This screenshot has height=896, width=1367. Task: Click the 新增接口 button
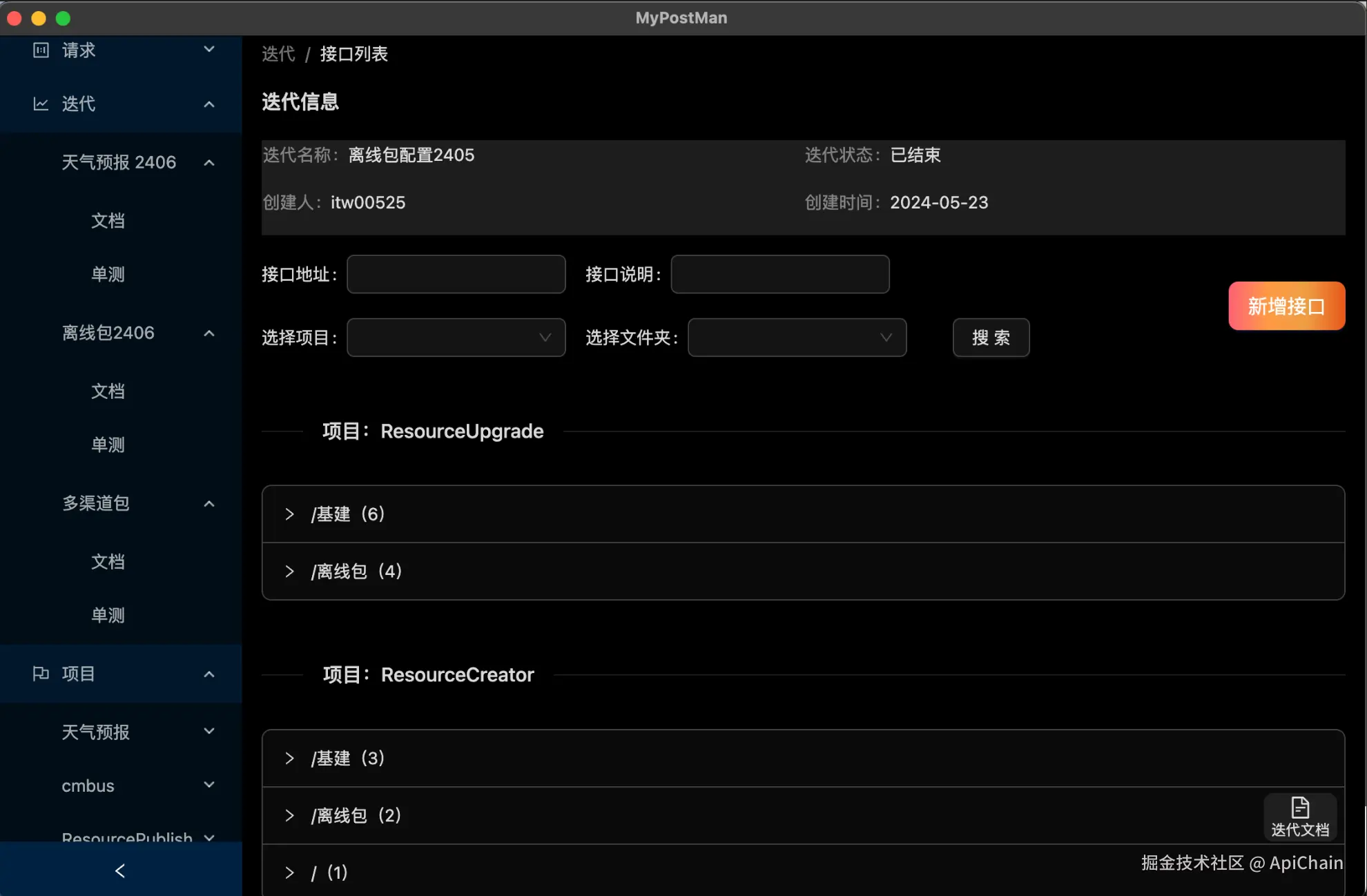[x=1286, y=306]
